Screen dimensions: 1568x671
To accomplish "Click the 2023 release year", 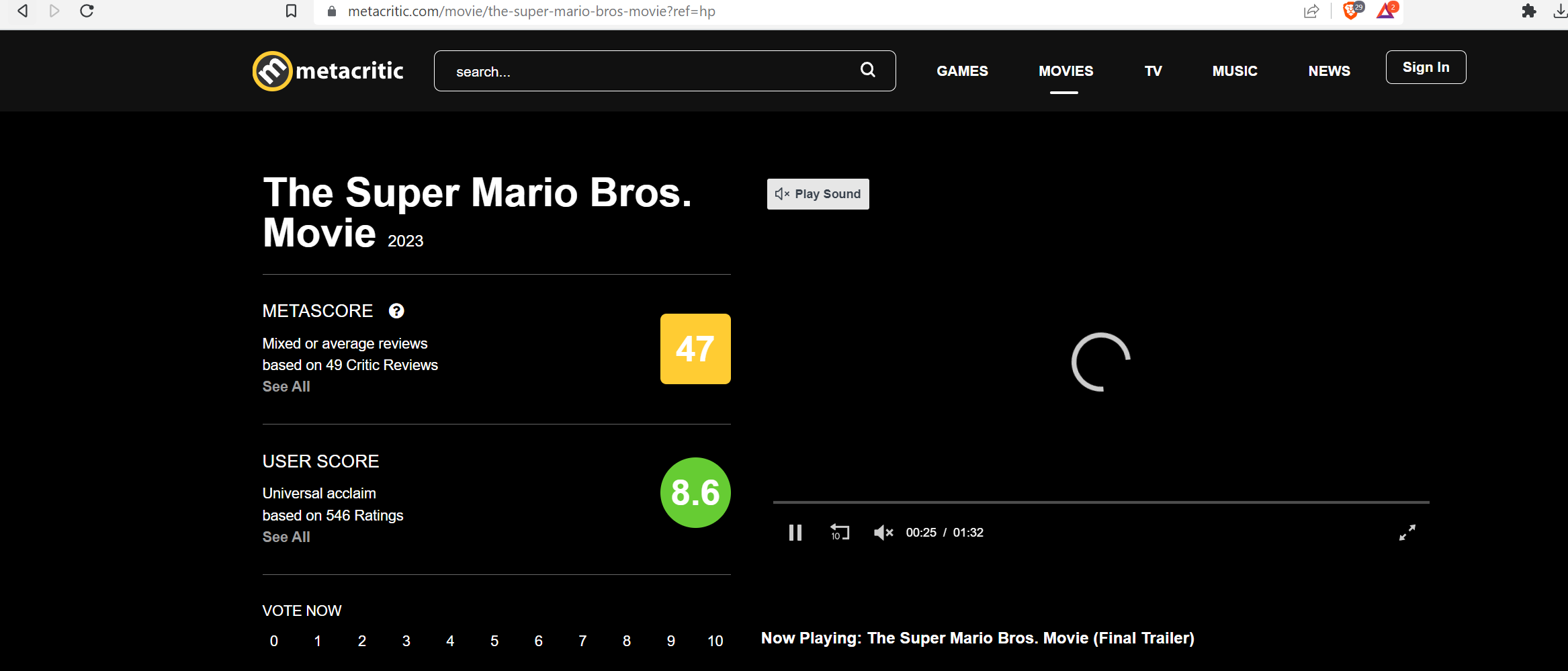I will click(406, 241).
